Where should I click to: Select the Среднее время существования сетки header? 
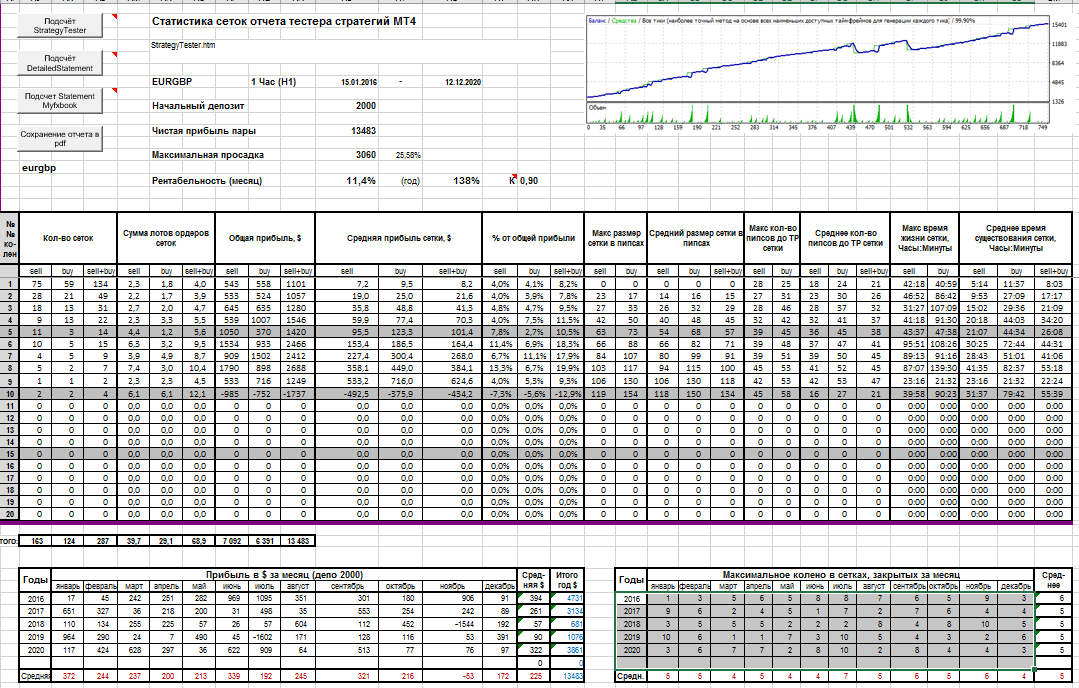point(1016,238)
